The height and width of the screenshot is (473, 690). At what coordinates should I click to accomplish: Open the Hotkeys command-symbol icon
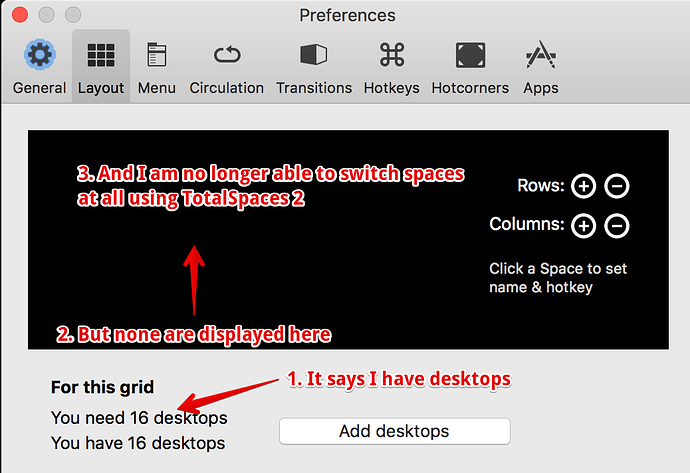[392, 55]
